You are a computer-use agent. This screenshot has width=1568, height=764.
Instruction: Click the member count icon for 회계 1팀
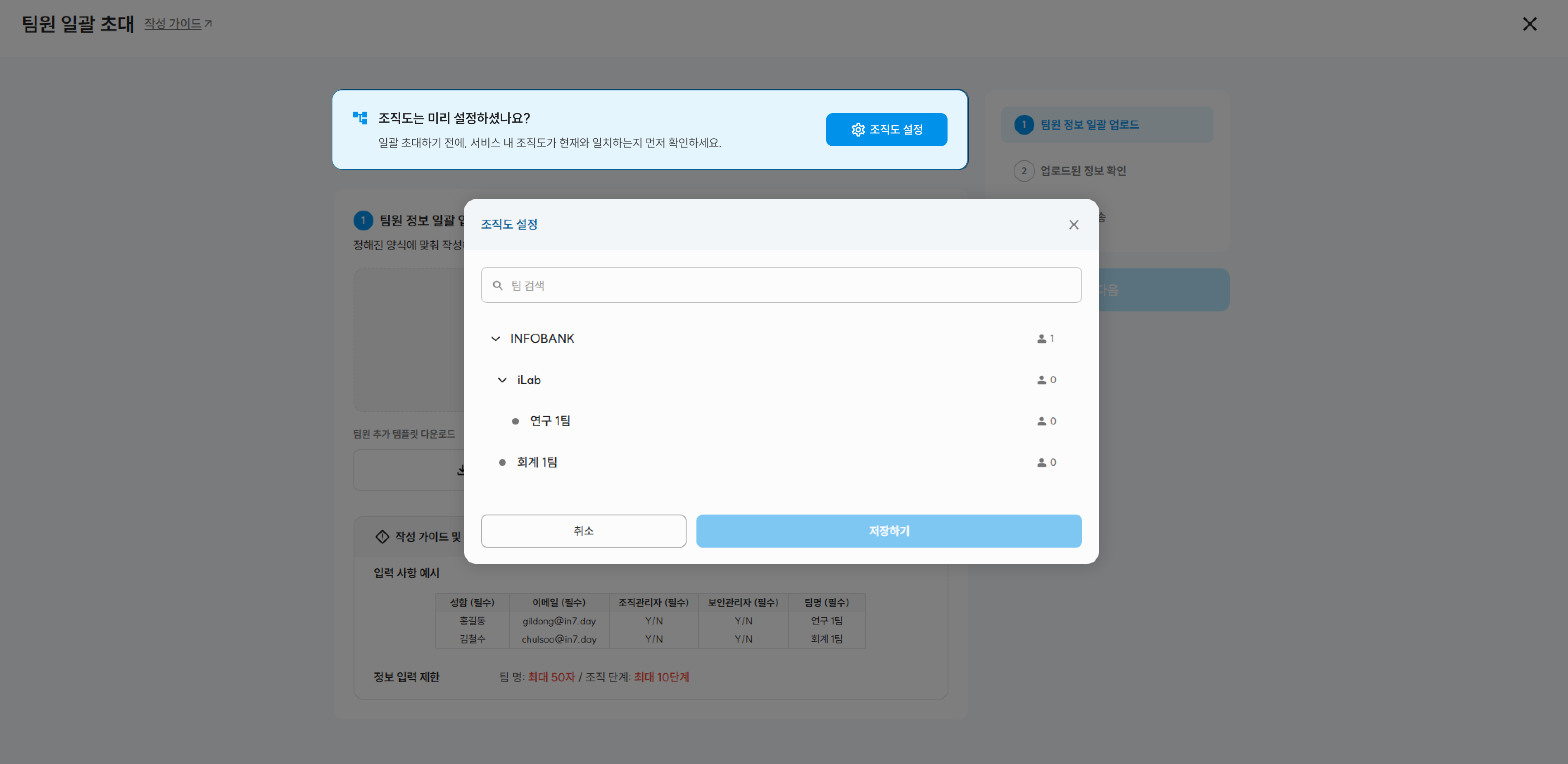click(x=1041, y=463)
